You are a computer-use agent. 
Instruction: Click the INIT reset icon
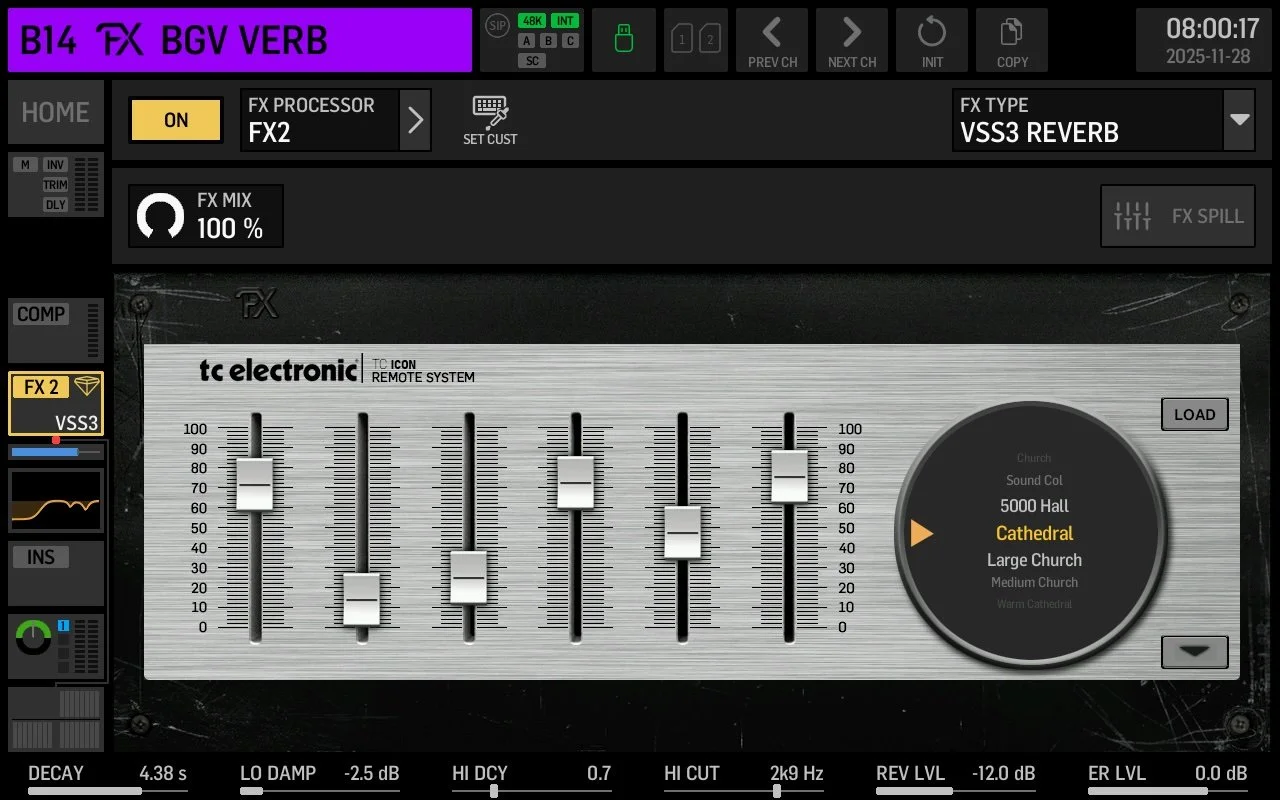932,40
